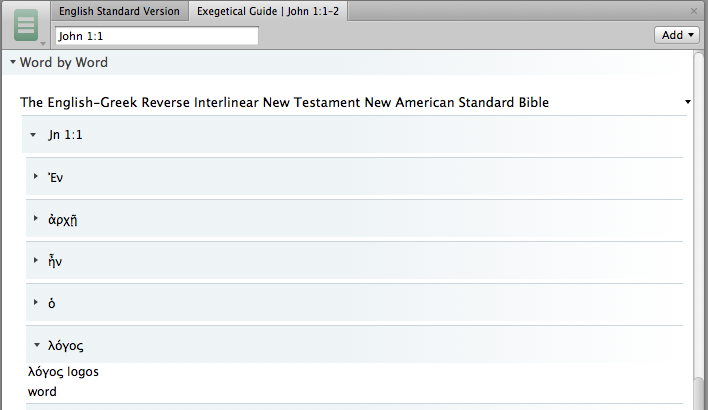Click the λόγος logos lemma link
This screenshot has width=708, height=410.
(63, 372)
